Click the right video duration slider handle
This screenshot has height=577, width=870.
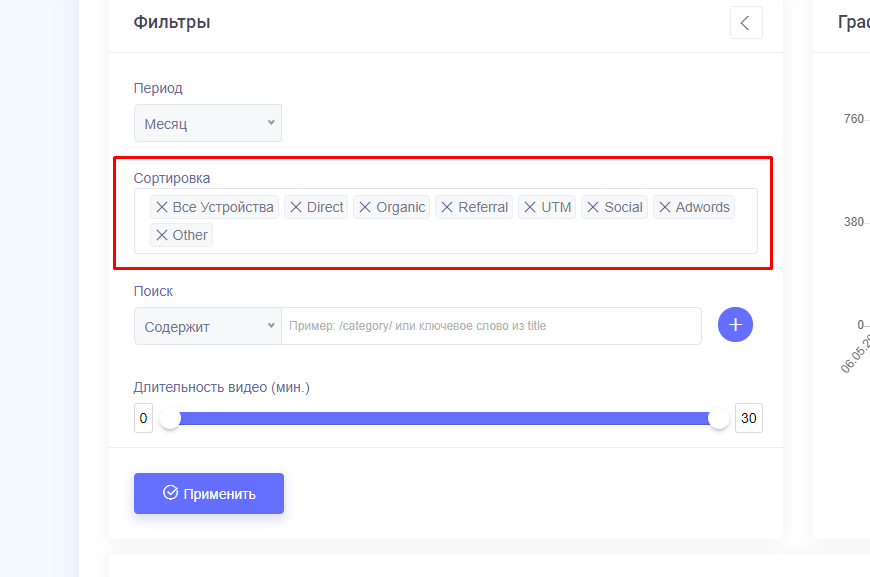click(719, 419)
